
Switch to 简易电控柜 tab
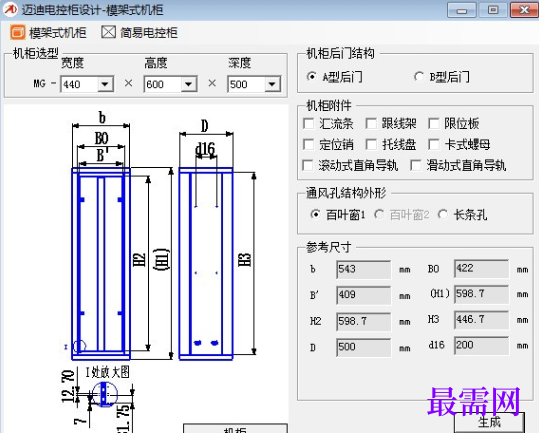click(140, 32)
